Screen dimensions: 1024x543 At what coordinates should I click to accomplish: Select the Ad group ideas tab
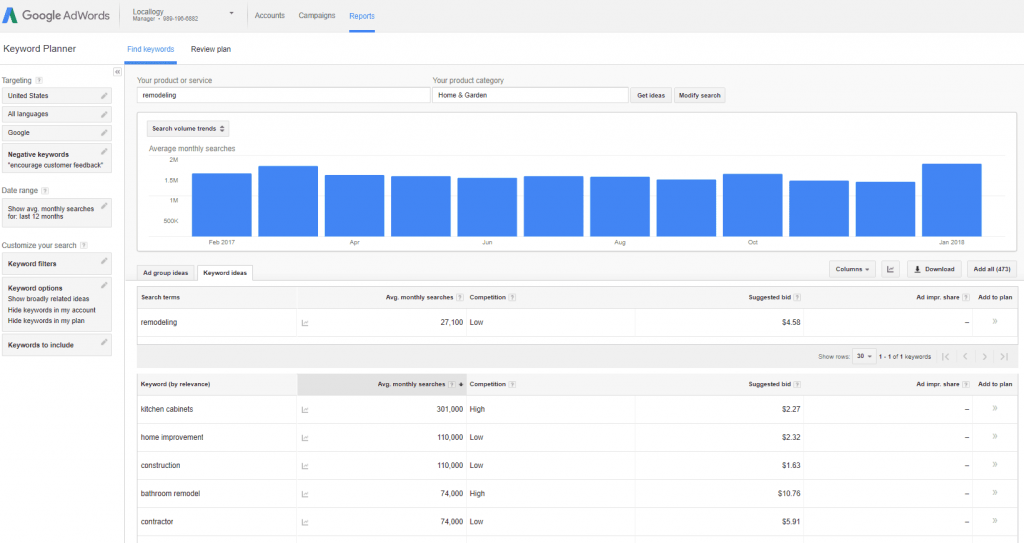pos(166,273)
